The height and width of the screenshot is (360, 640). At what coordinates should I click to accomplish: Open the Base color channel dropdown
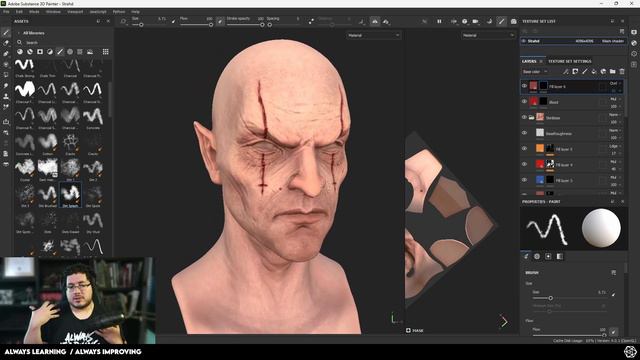535,71
